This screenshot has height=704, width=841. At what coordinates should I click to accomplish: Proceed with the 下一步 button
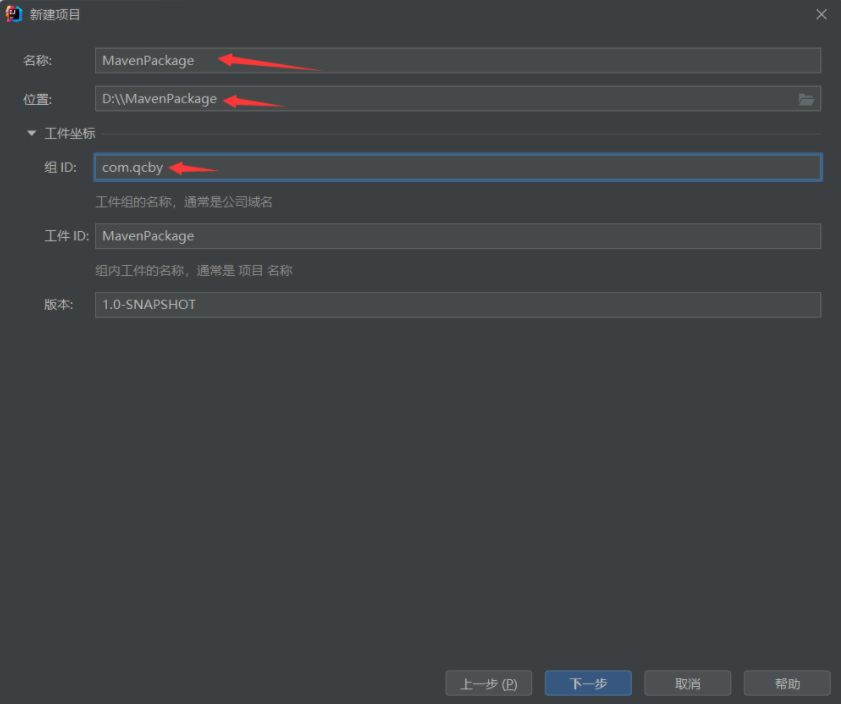click(588, 684)
